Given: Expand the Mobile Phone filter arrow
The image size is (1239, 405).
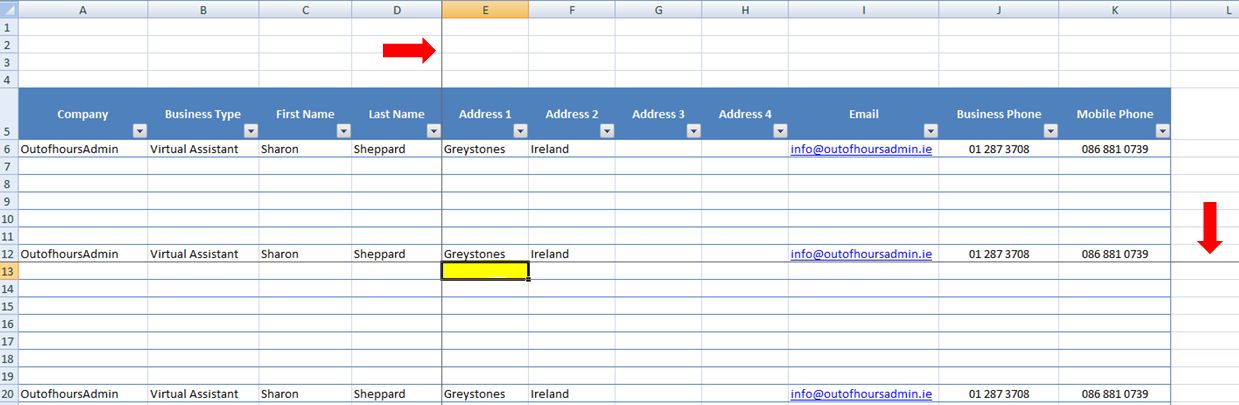Looking at the screenshot, I should [1163, 131].
